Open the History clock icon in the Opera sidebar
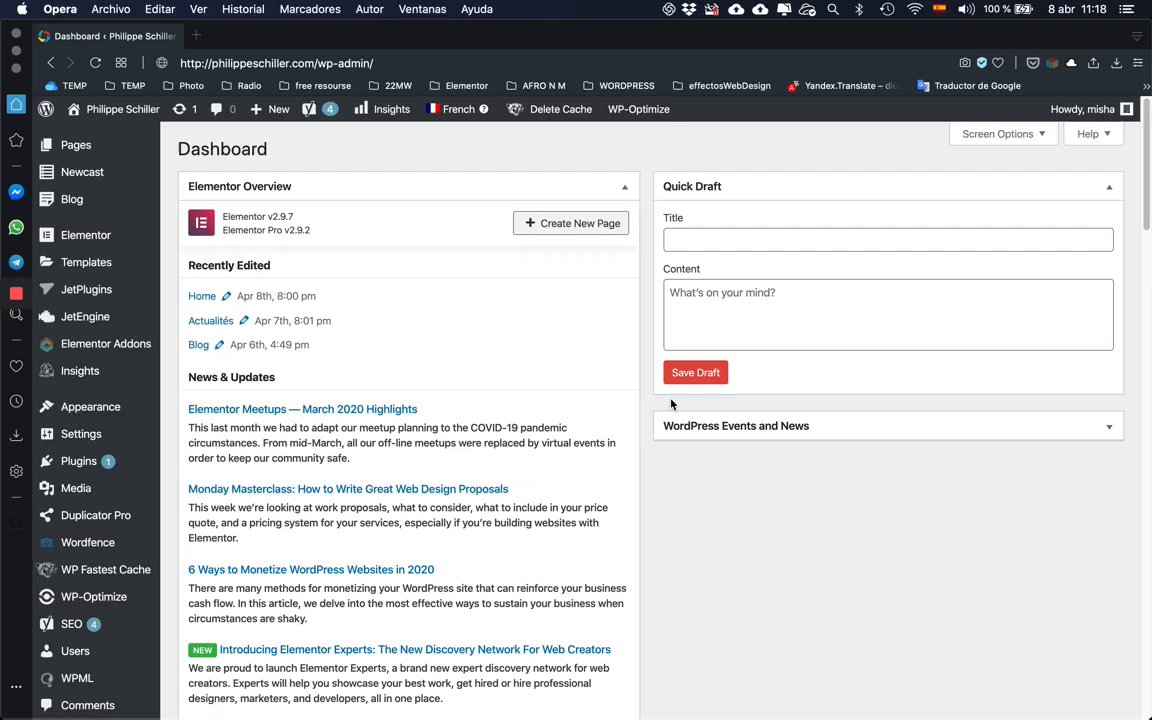 click(16, 401)
